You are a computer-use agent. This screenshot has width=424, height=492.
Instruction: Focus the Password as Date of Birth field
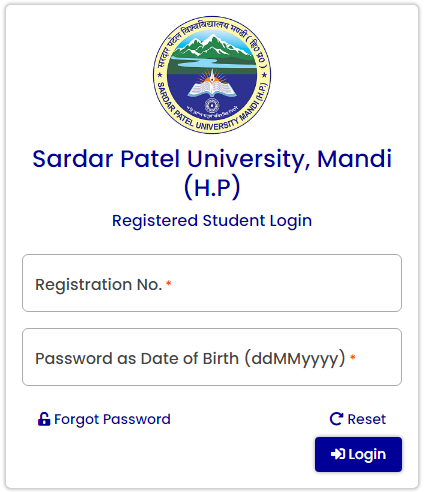212,357
